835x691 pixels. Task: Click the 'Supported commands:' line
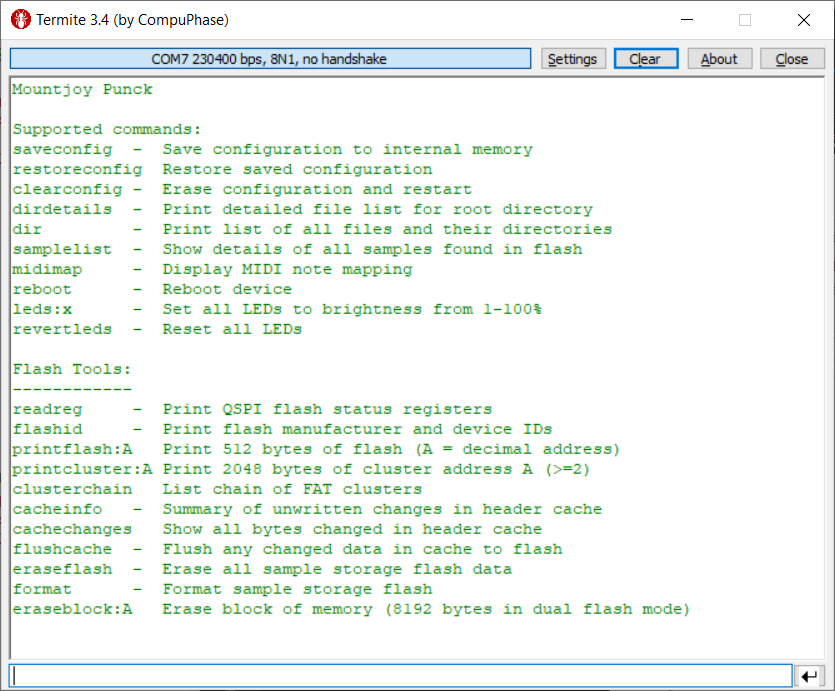[x=107, y=129]
